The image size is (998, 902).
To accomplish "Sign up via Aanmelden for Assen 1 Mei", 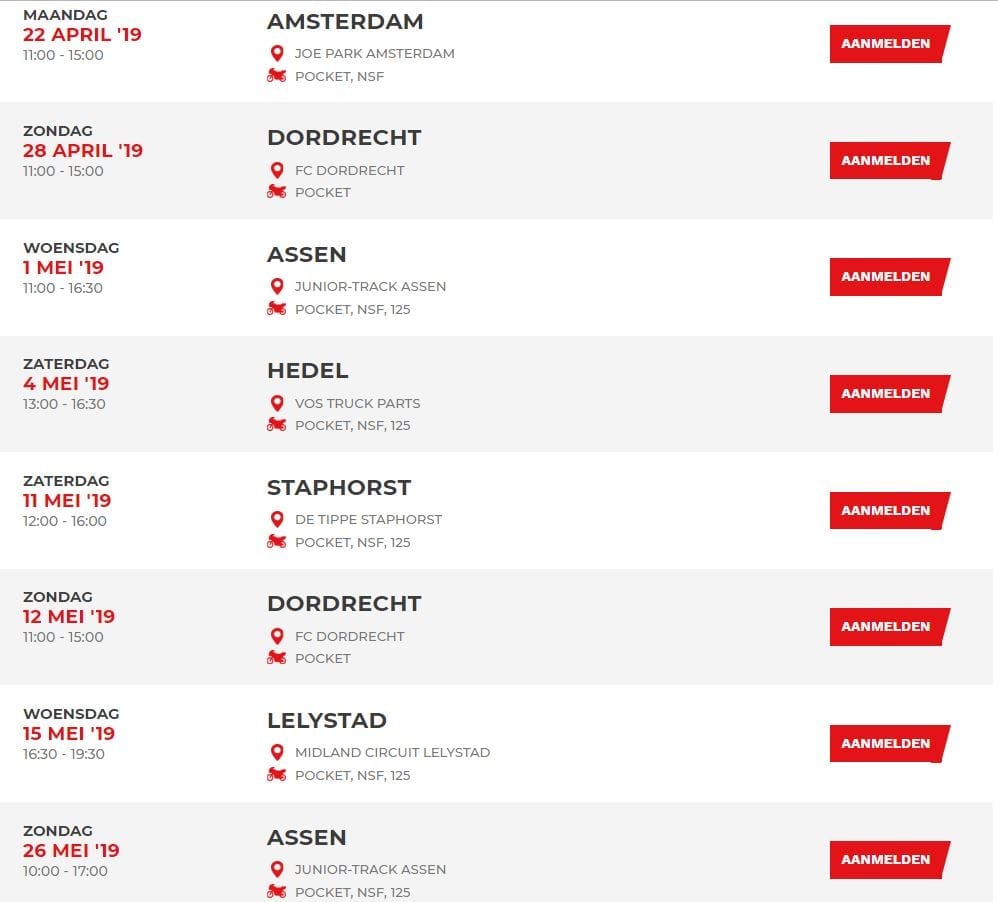I will 889,277.
